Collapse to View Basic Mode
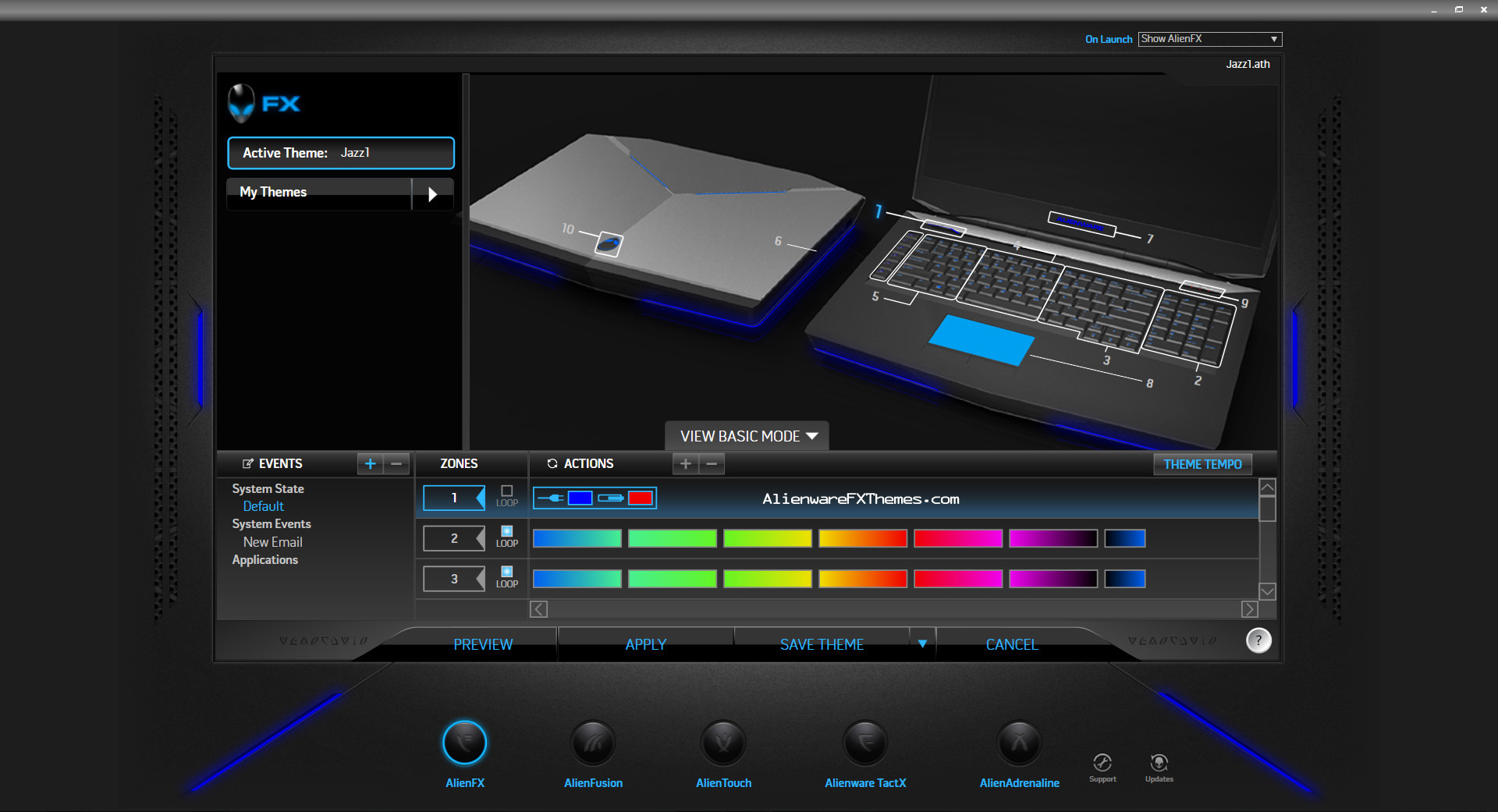1498x812 pixels. point(747,436)
